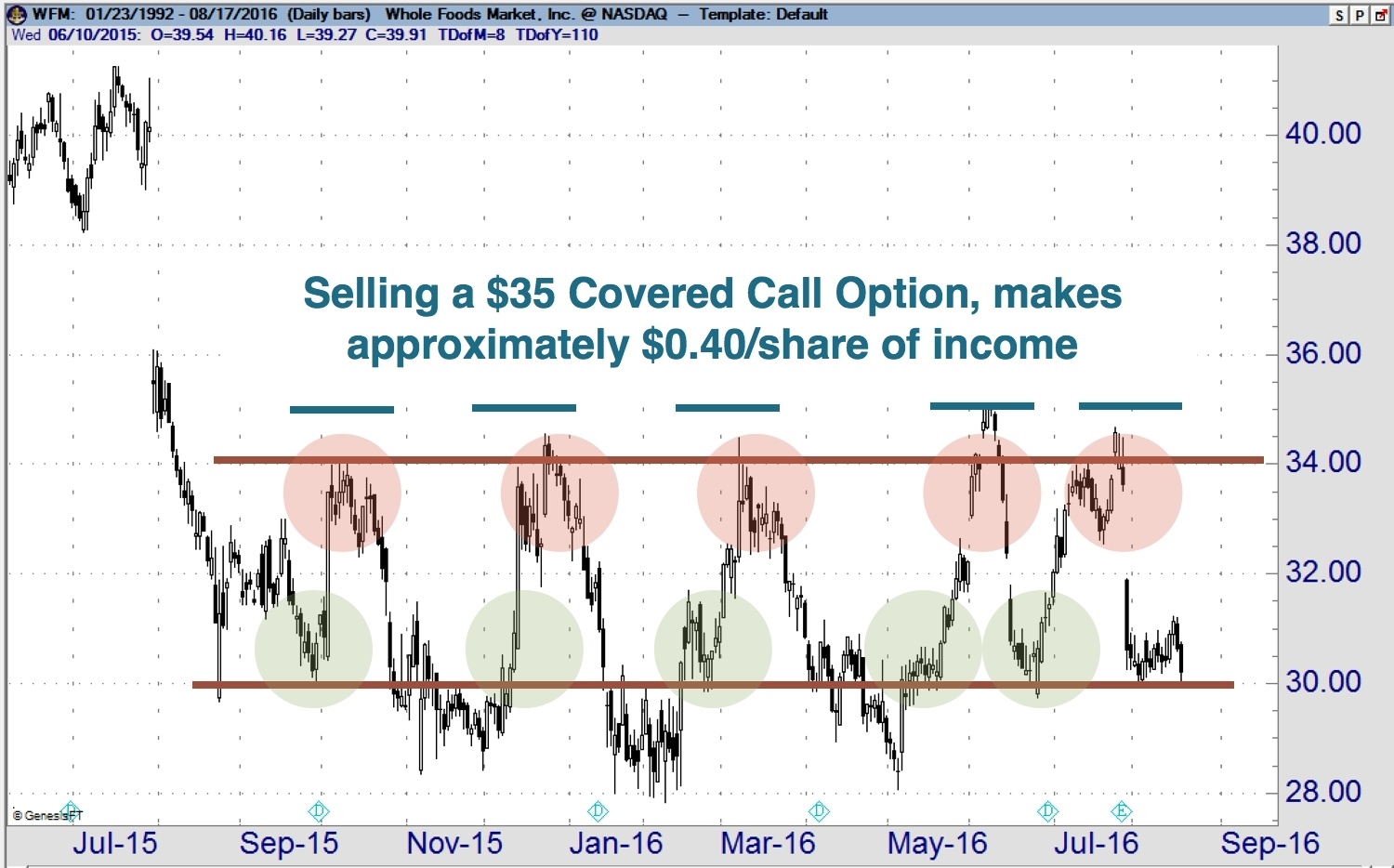The width and height of the screenshot is (1394, 868).
Task: Pop out the chart with the red-arrow icon
Action: [1380, 15]
